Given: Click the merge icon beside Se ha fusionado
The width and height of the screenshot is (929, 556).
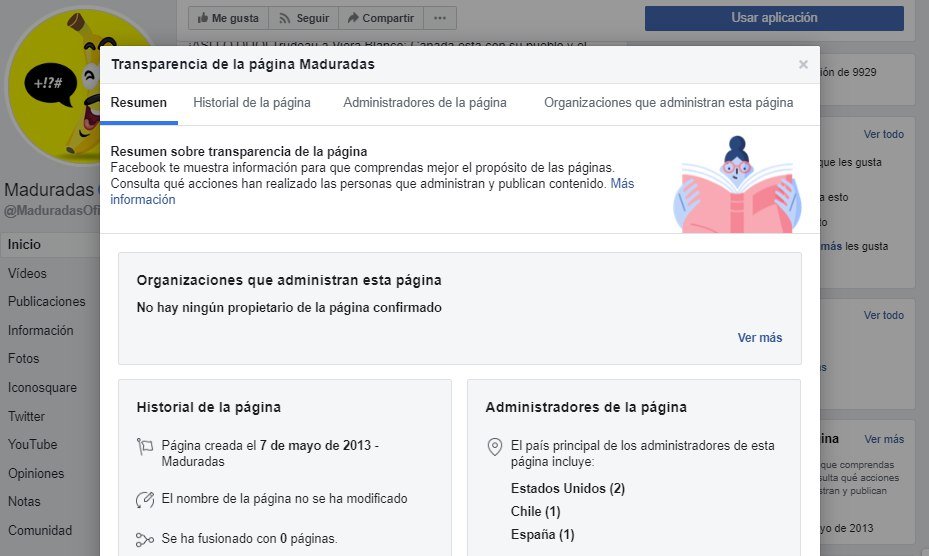Looking at the screenshot, I should [145, 539].
